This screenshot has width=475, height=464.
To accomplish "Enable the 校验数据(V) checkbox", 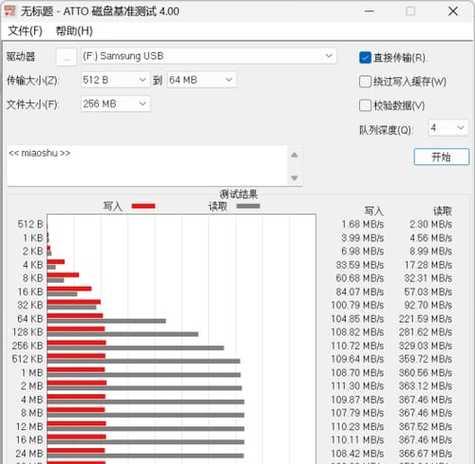I will pos(365,106).
